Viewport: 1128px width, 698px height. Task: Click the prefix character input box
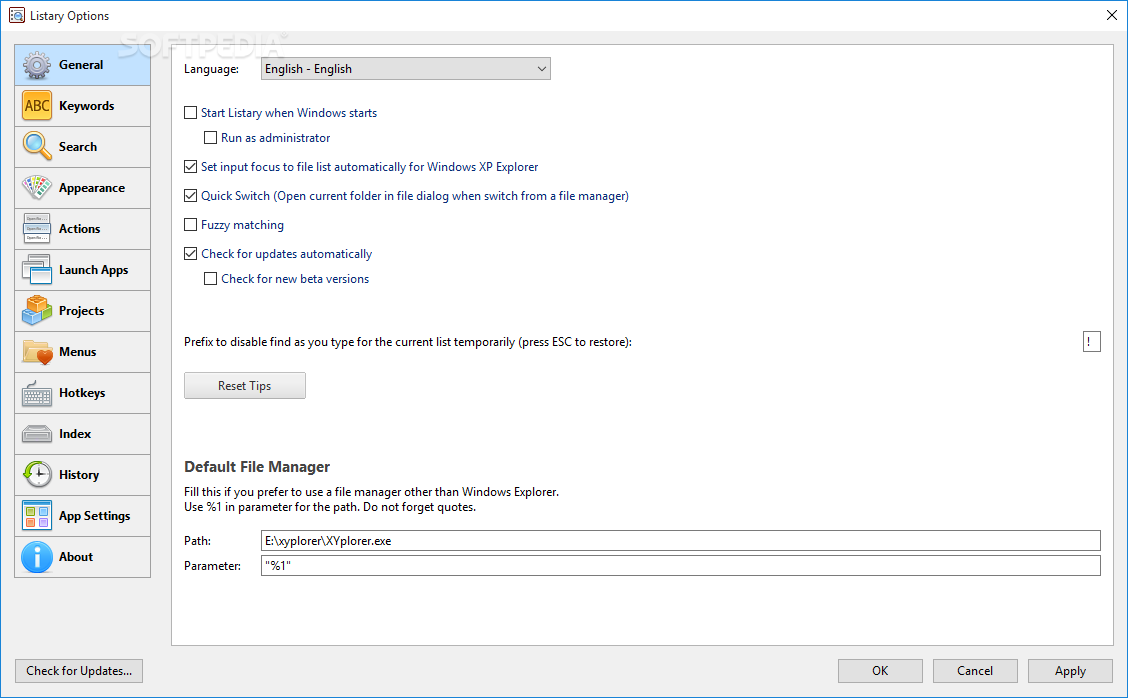click(x=1091, y=342)
